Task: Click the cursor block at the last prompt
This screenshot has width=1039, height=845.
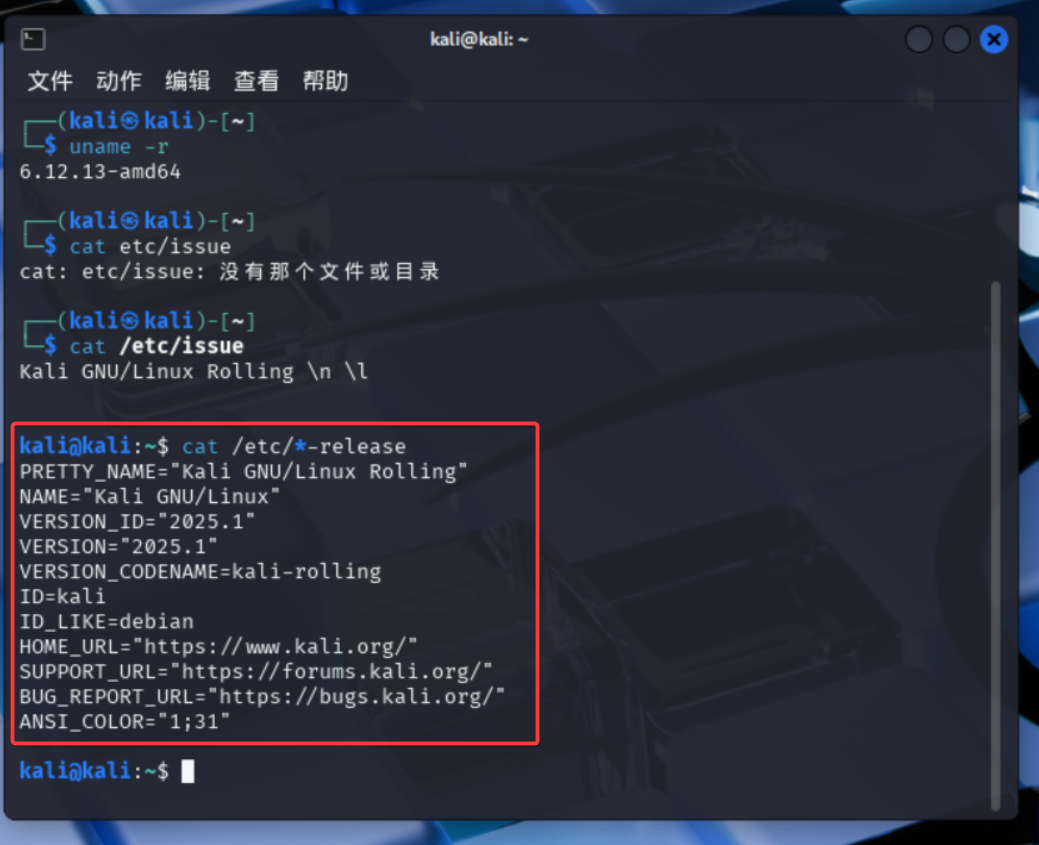Action: (188, 771)
